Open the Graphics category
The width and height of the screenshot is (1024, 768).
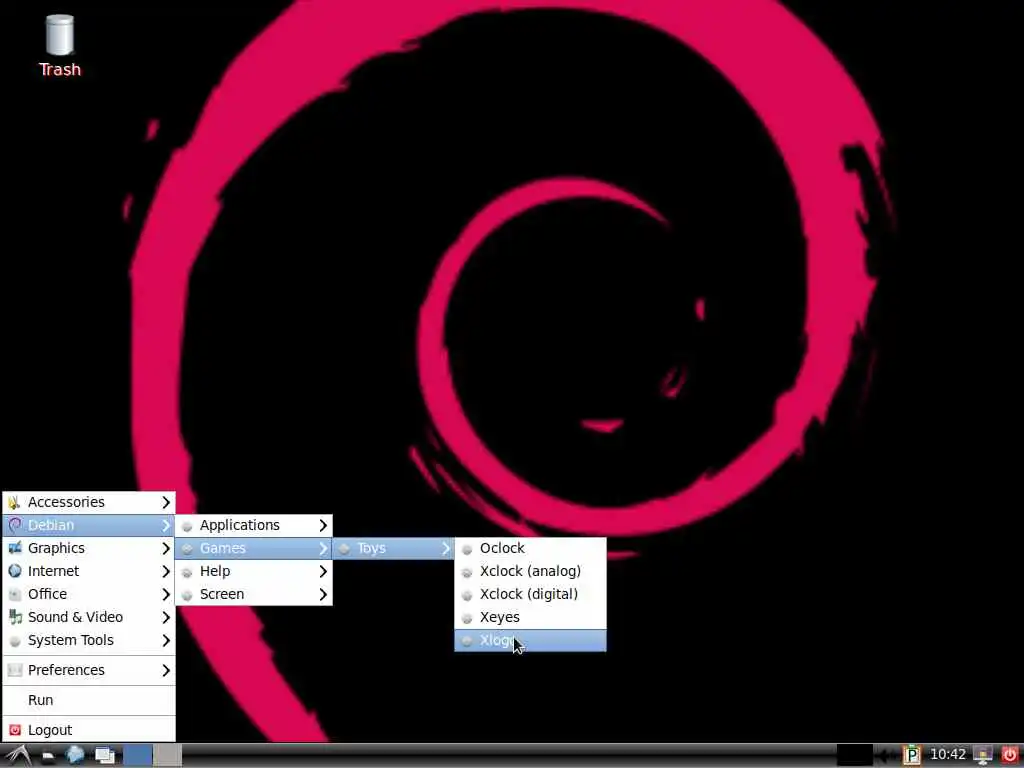pos(89,548)
